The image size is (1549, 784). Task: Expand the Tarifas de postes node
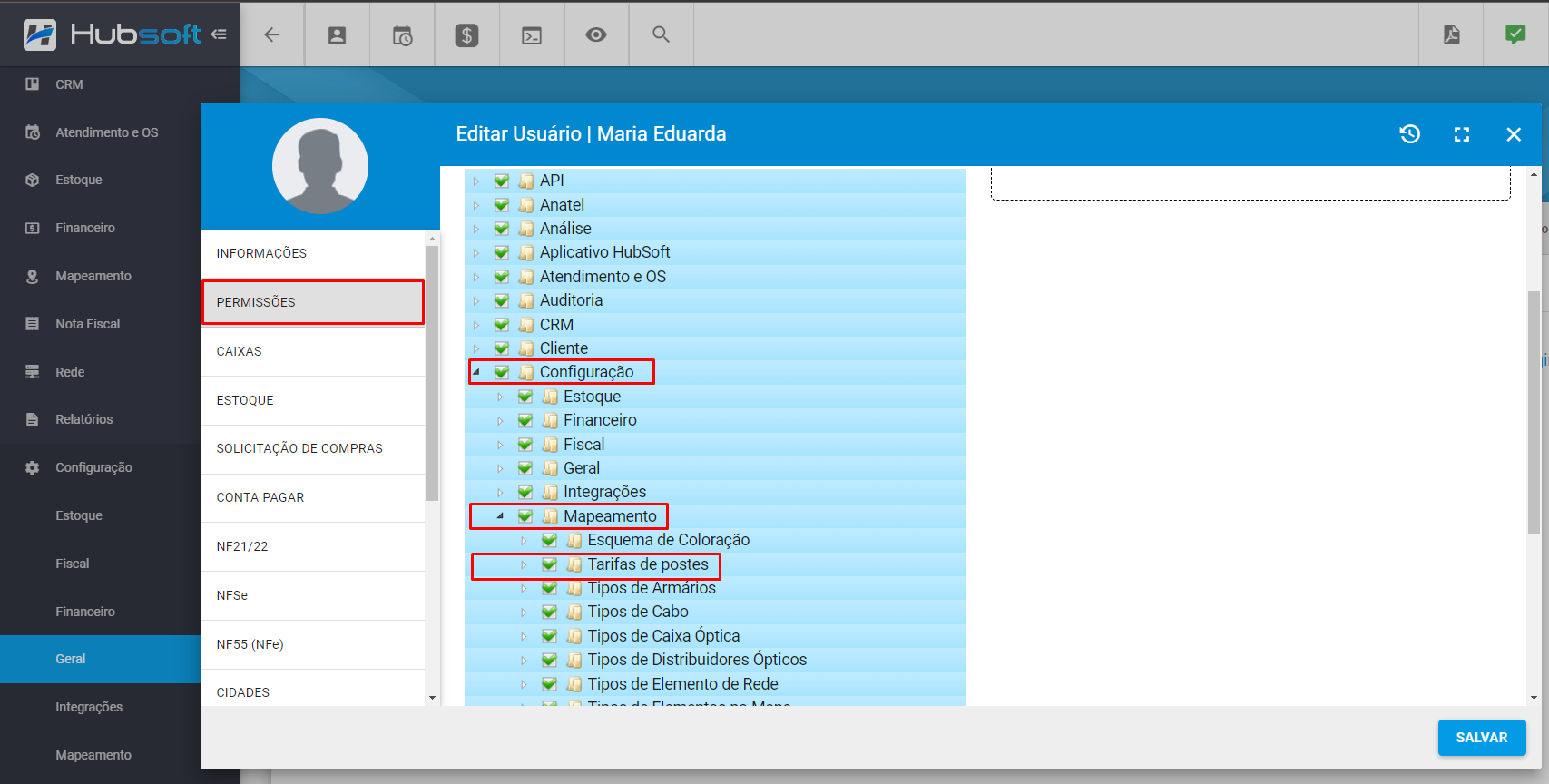[524, 564]
